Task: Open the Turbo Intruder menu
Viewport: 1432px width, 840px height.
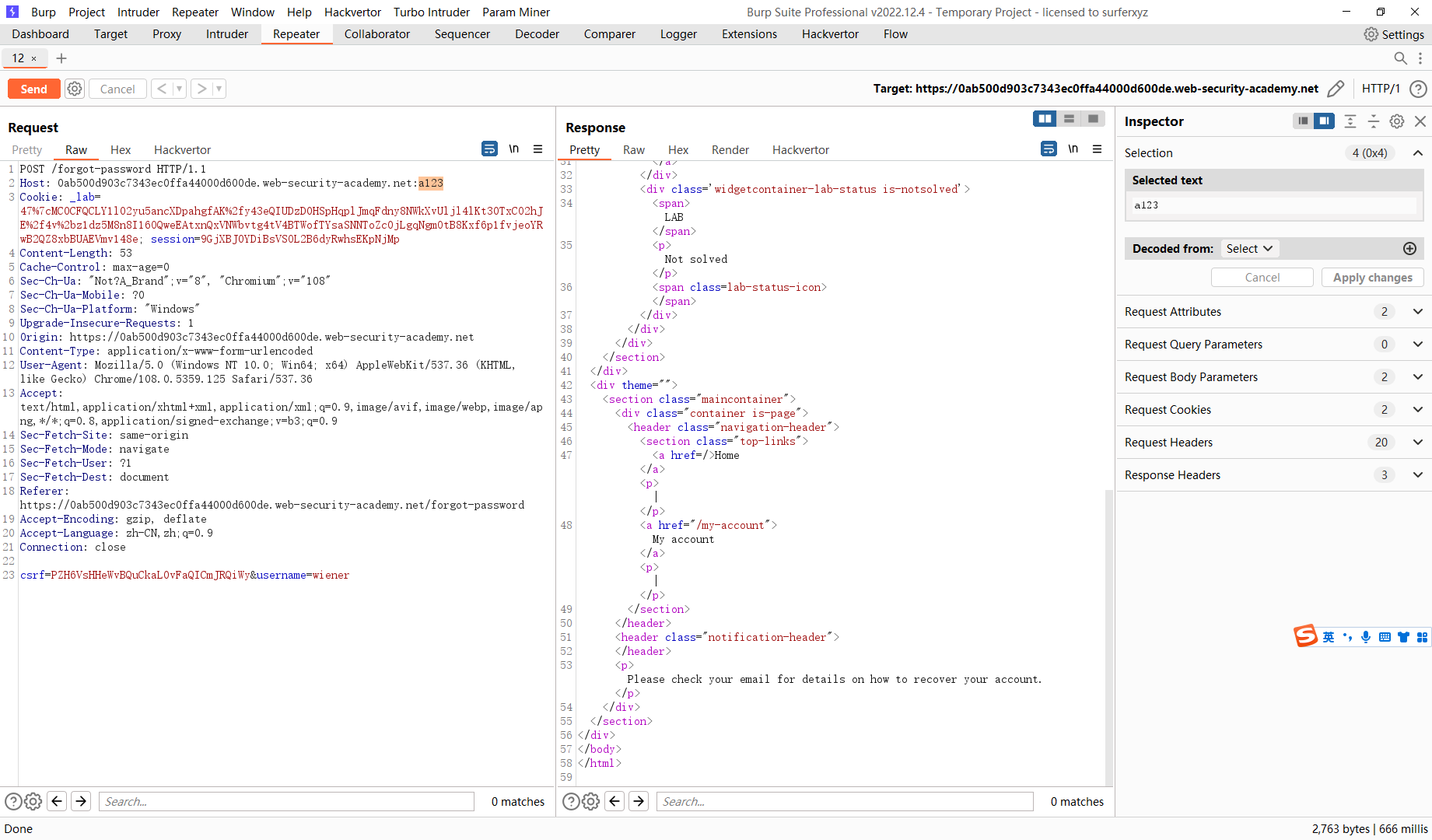Action: [x=431, y=12]
